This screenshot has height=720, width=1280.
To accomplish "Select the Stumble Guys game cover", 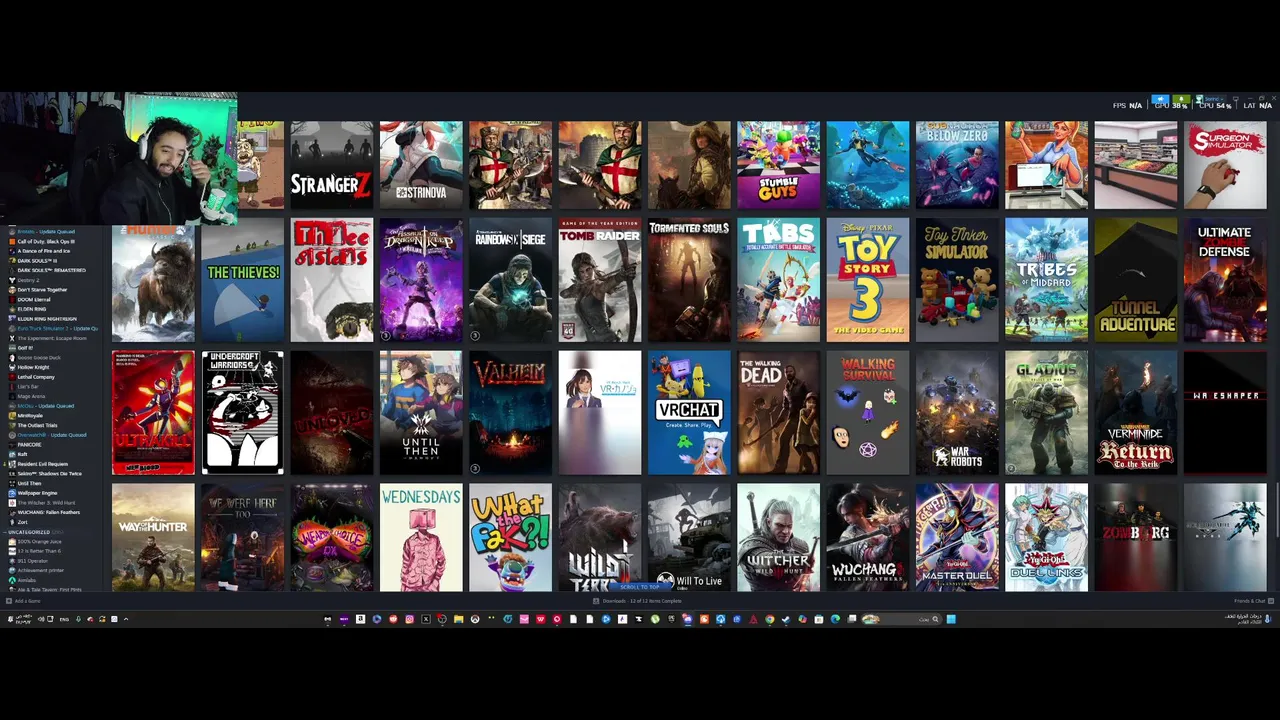I will pos(778,165).
